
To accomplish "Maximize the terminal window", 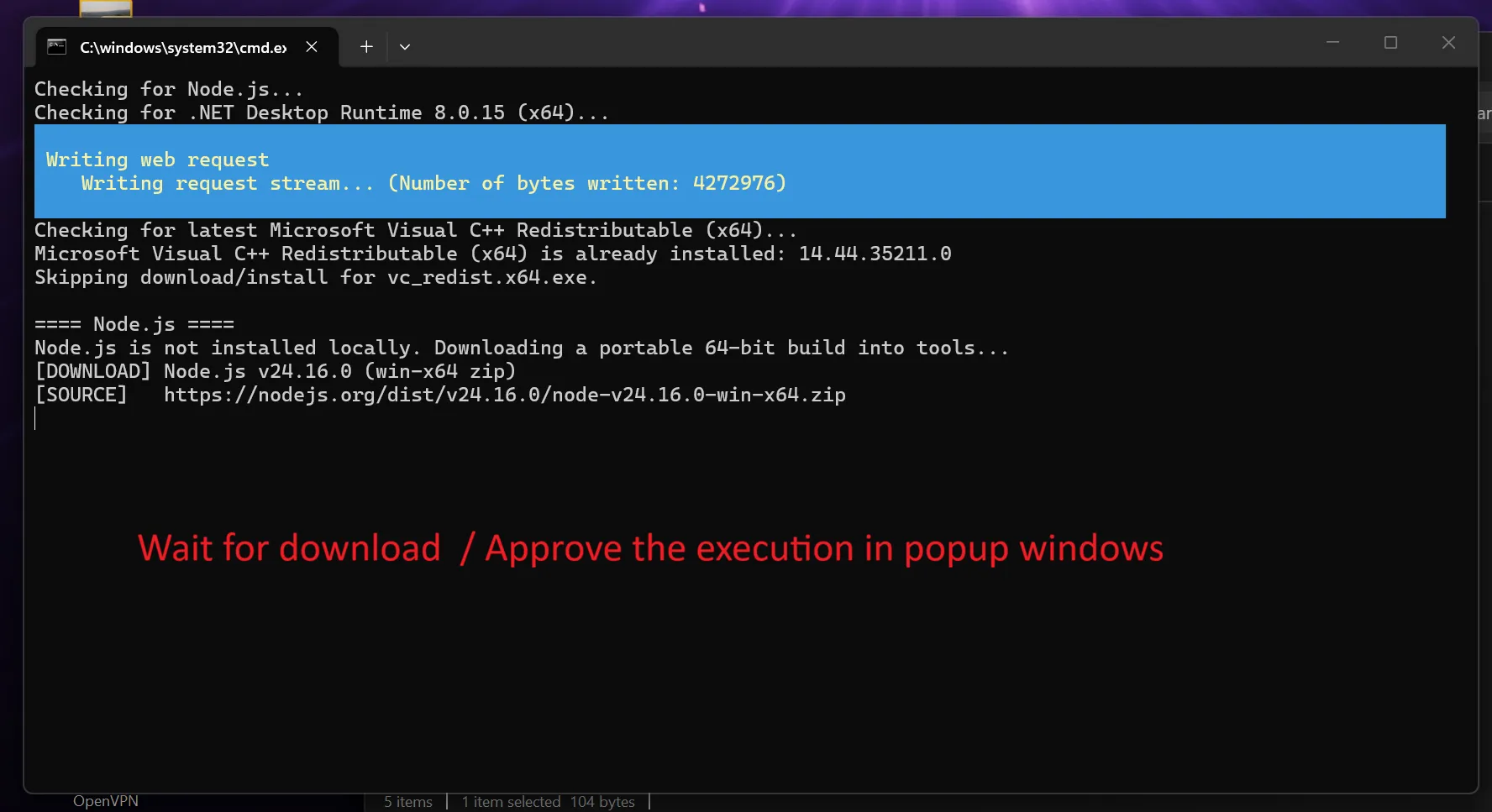I will tap(1390, 42).
